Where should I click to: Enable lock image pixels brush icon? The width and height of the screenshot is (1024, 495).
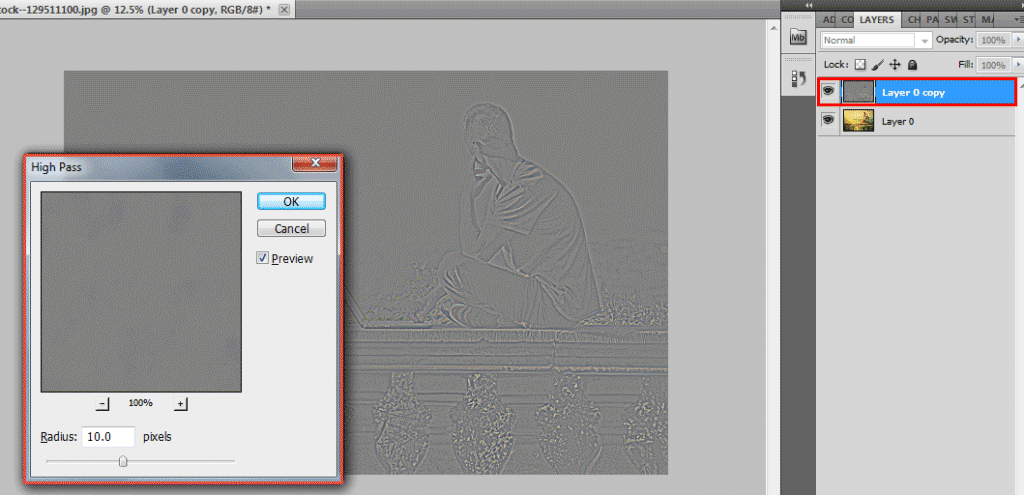pyautogui.click(x=878, y=65)
